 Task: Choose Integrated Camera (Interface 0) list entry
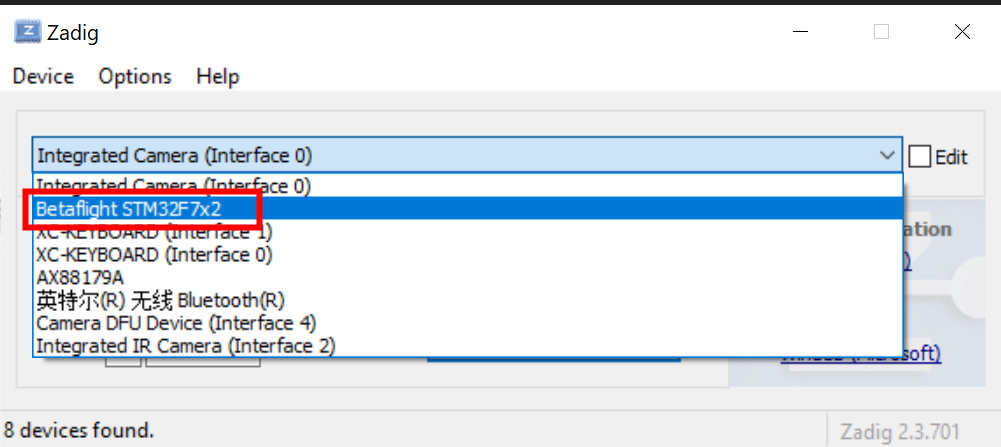(x=467, y=186)
